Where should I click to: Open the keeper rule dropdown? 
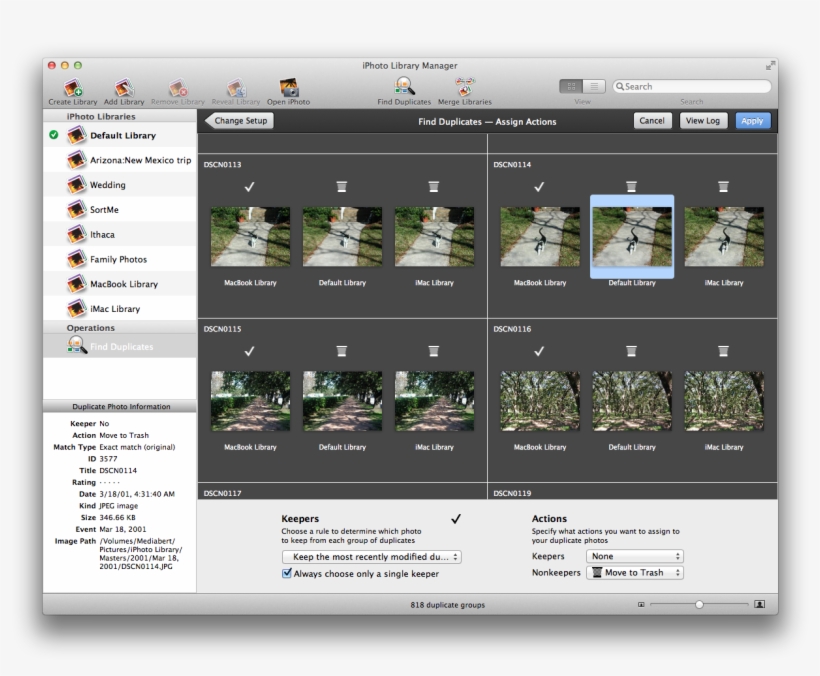pos(372,557)
